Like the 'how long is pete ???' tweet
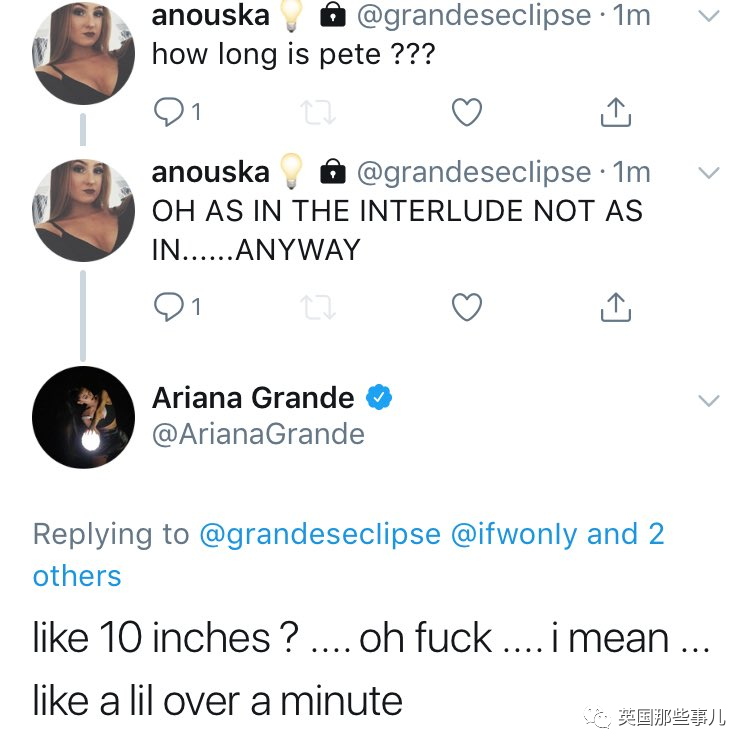This screenshot has height=750, width=750. [x=467, y=112]
